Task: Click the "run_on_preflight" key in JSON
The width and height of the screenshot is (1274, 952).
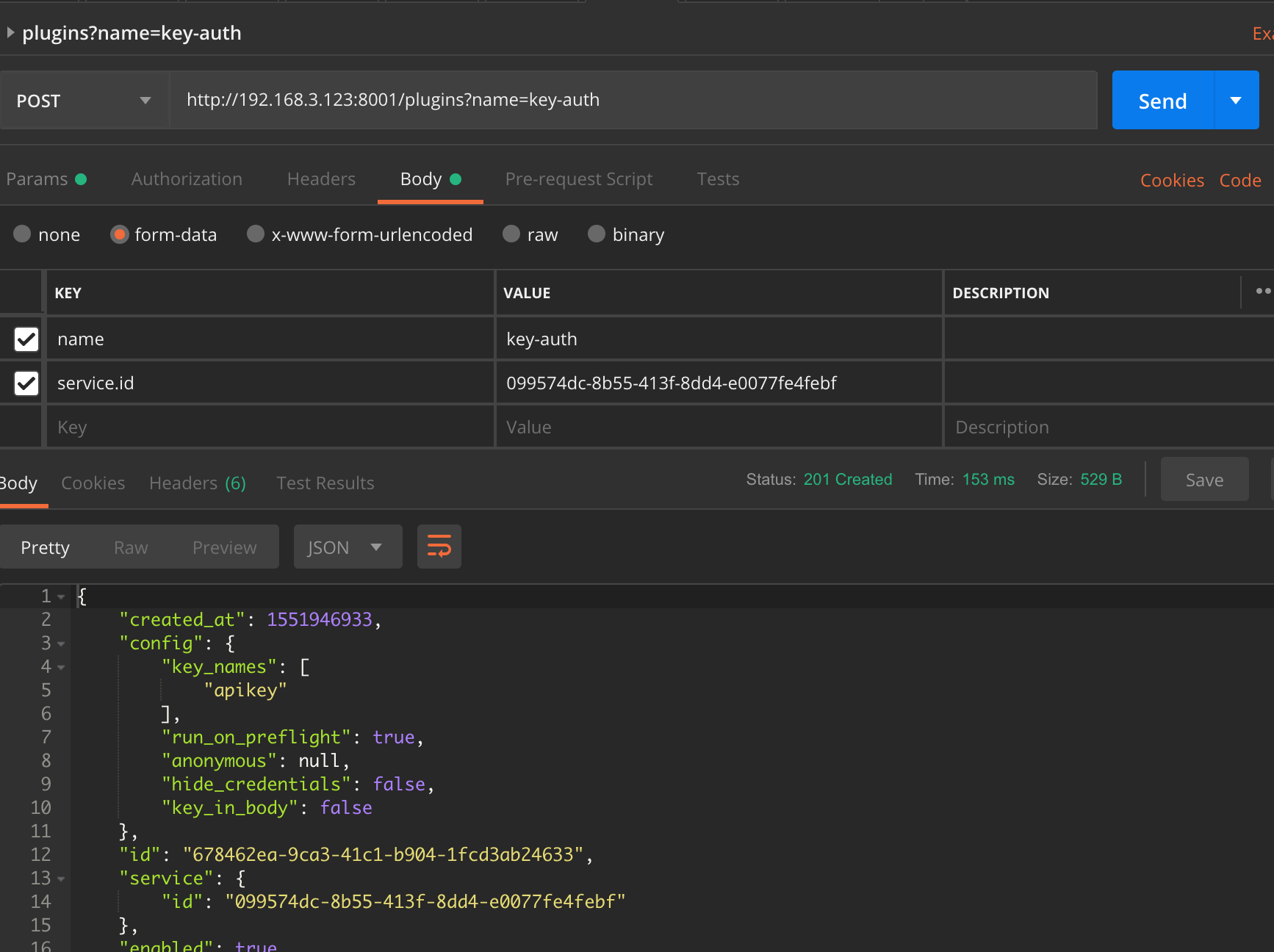Action: tap(256, 737)
